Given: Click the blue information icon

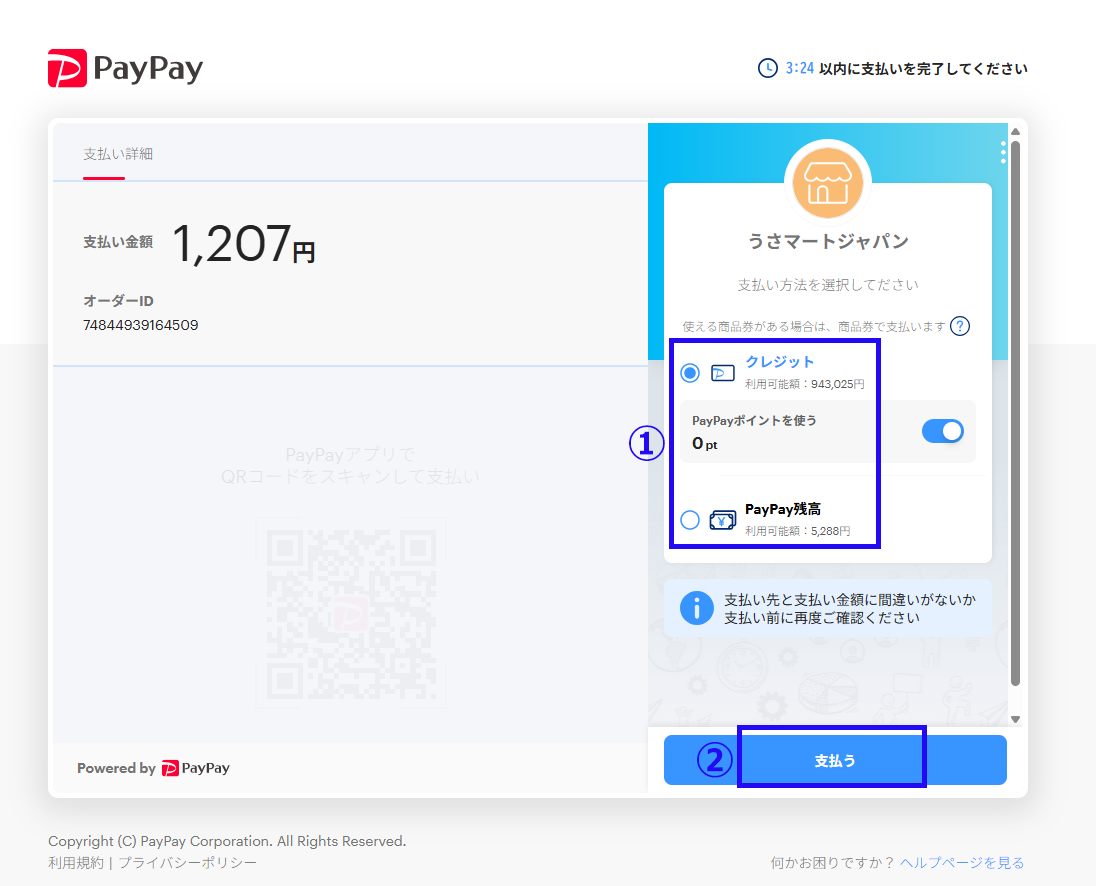Looking at the screenshot, I should point(696,608).
